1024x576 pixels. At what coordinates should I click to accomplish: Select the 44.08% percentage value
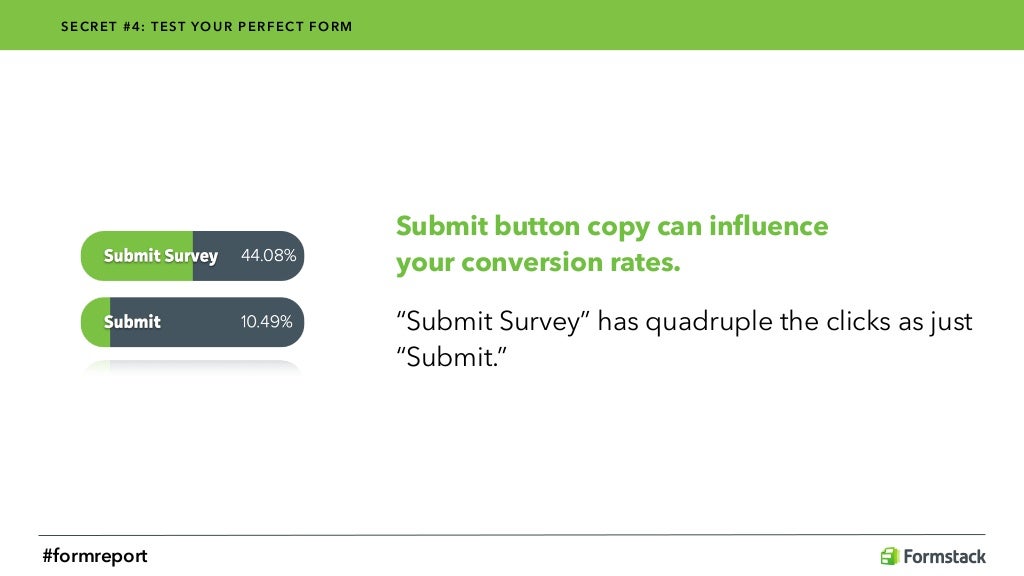268,256
